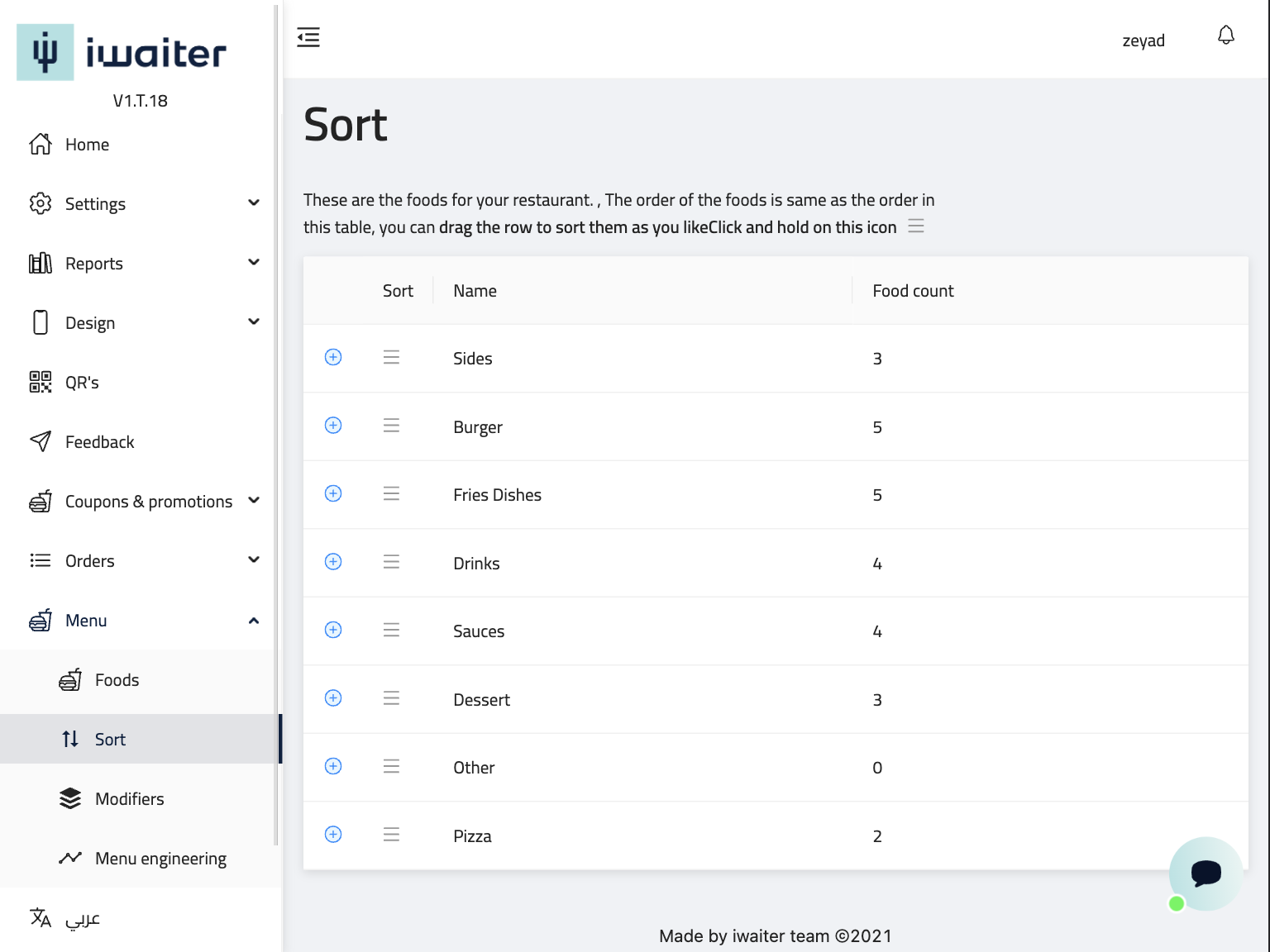The width and height of the screenshot is (1270, 952).
Task: Open Menu engineering page
Action: click(160, 859)
